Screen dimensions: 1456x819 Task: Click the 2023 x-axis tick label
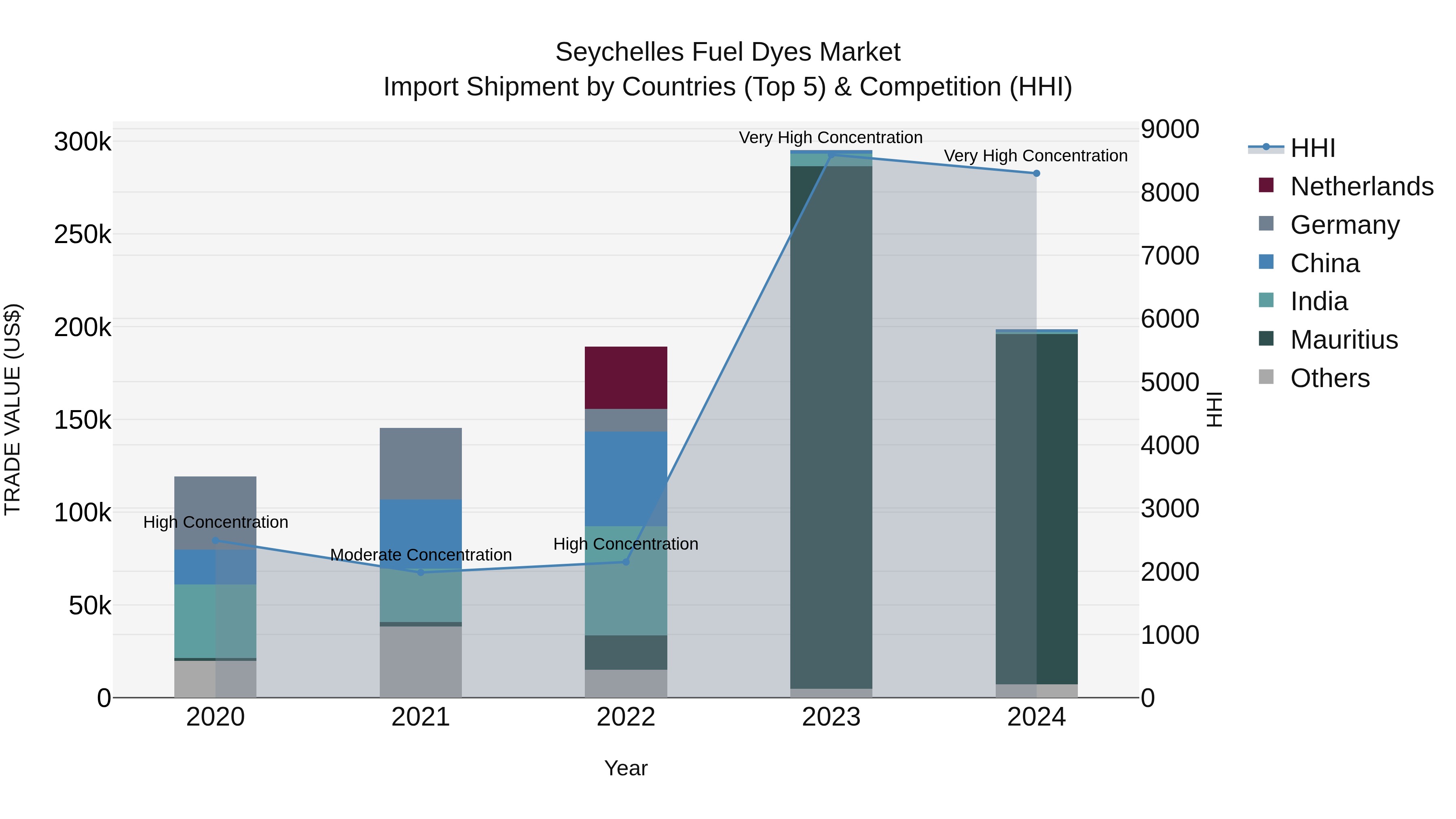click(x=832, y=717)
